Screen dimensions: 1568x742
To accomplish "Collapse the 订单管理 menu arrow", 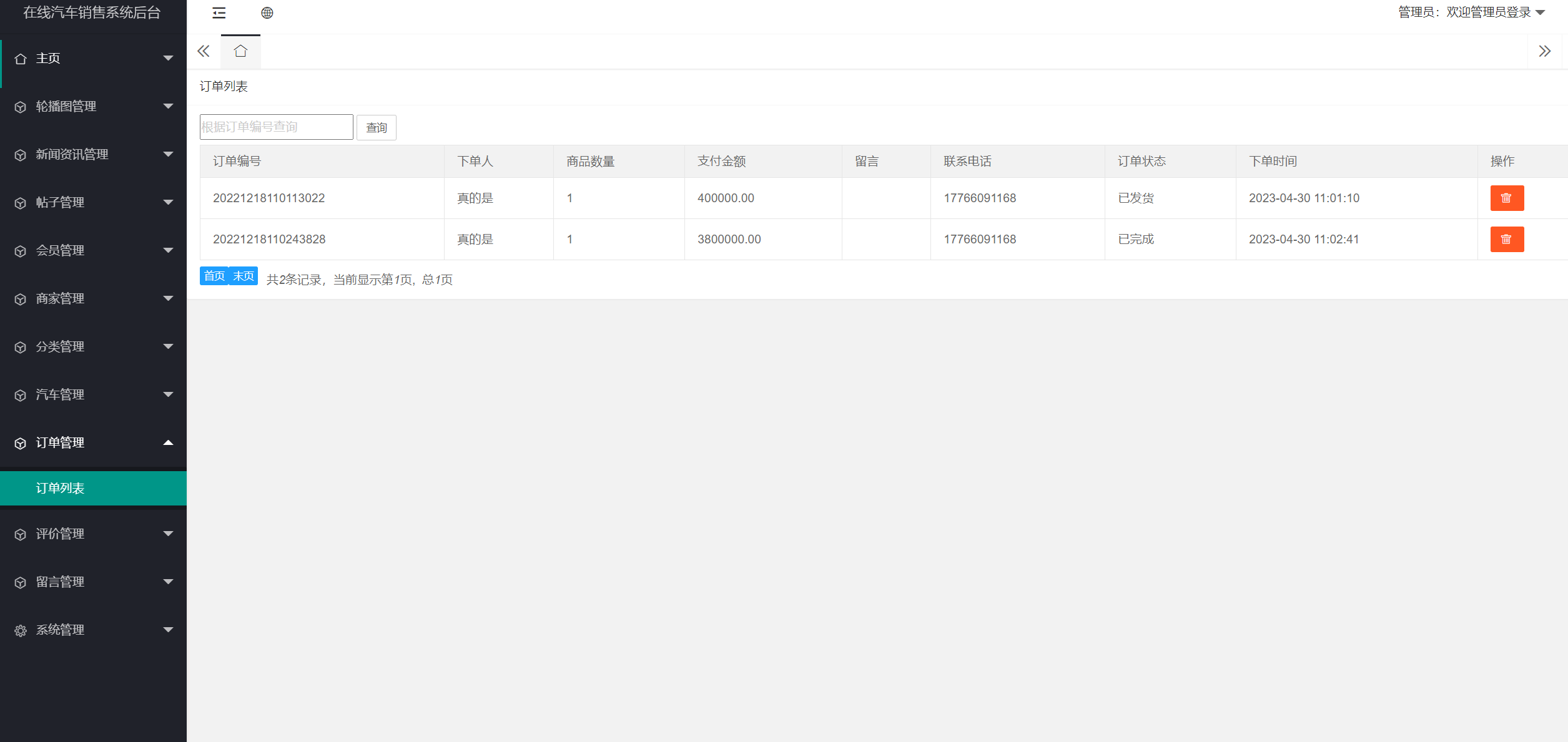I will [168, 443].
